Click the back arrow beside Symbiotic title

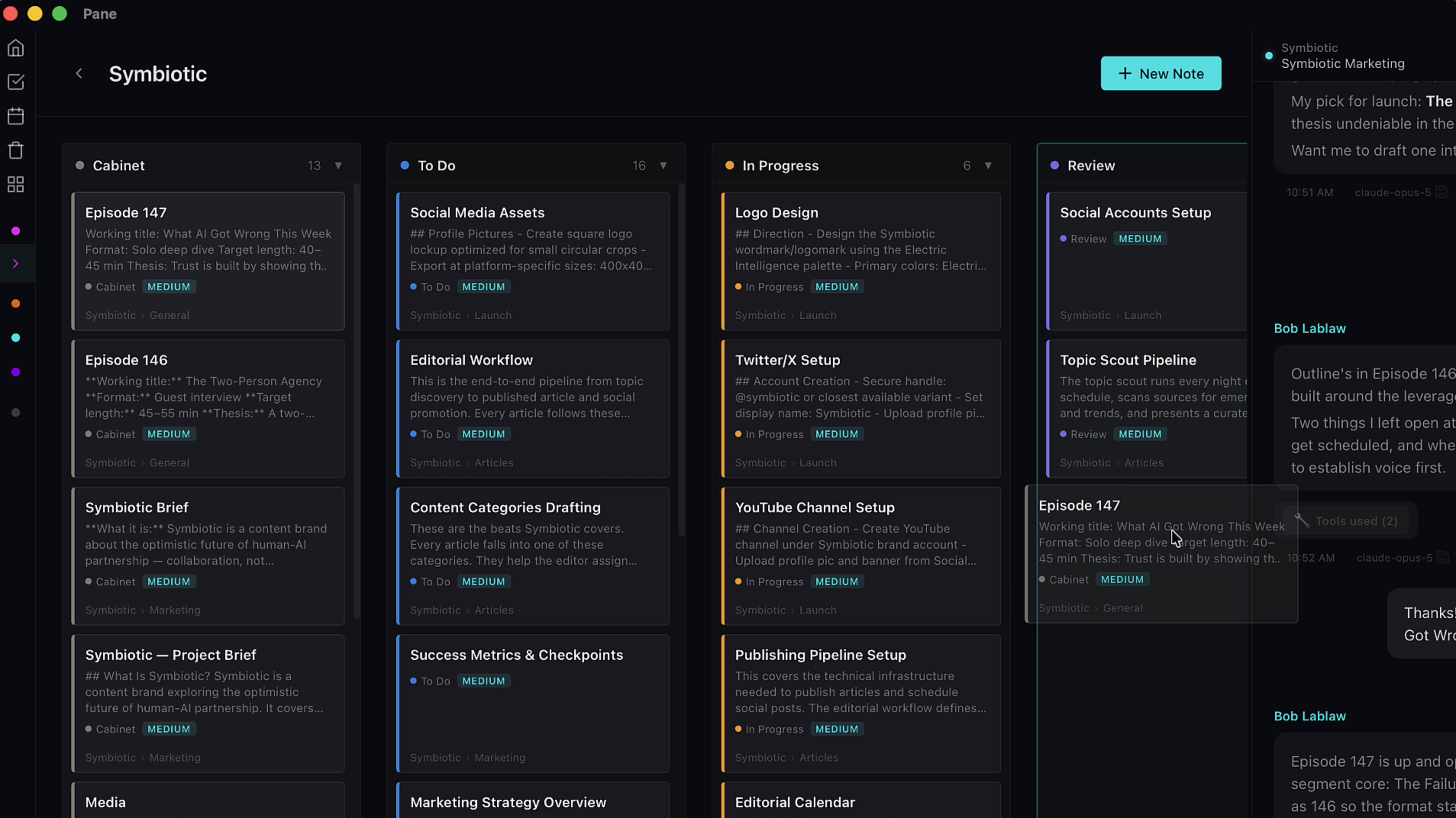click(79, 73)
